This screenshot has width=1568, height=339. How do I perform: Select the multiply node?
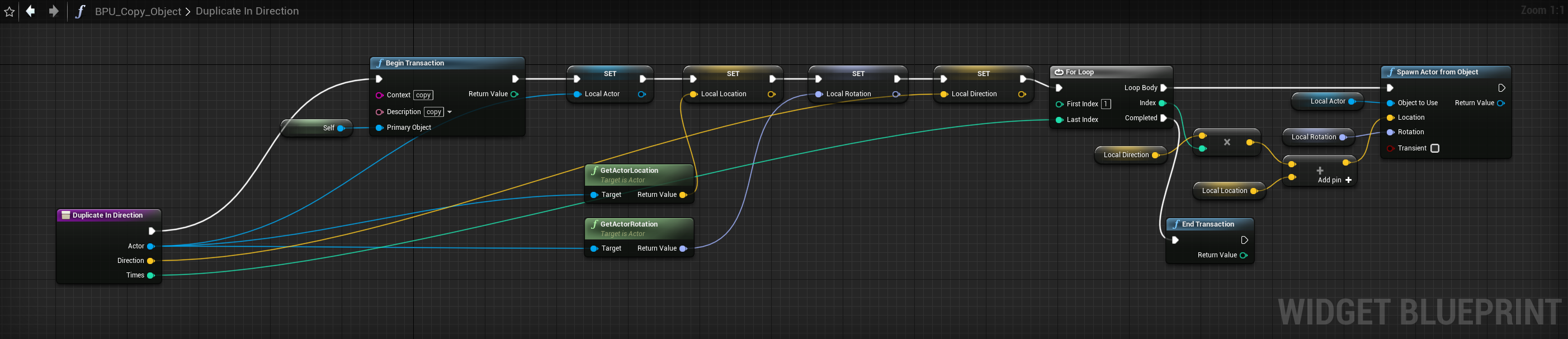tap(1226, 143)
